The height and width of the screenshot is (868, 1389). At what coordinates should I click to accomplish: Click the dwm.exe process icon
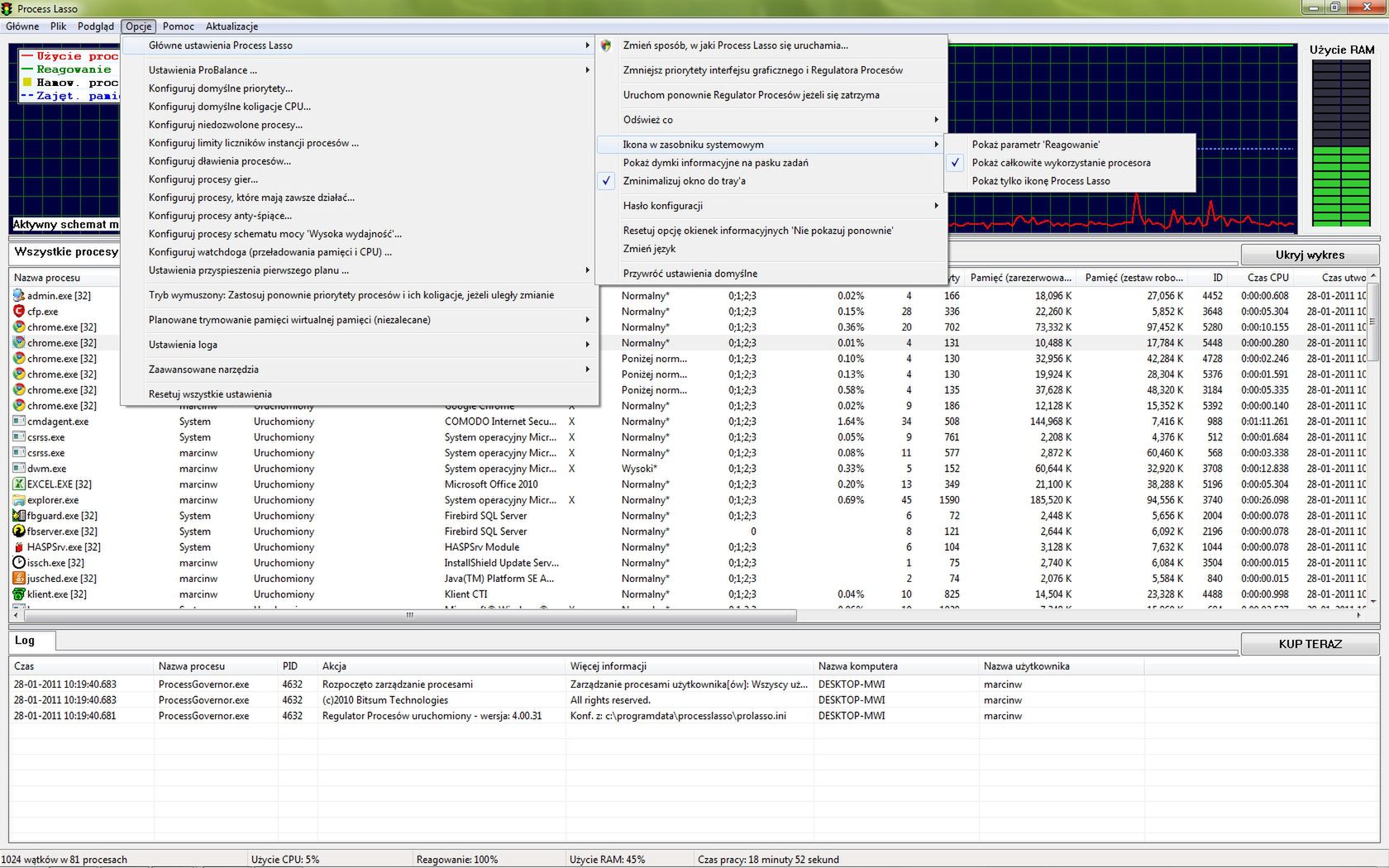tap(19, 468)
